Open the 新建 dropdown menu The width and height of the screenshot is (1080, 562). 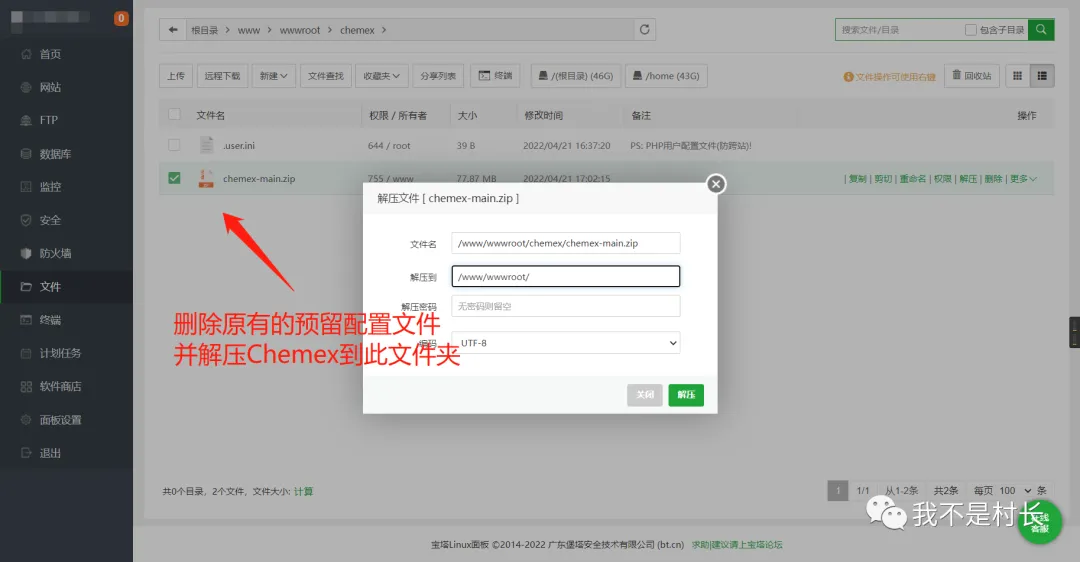click(x=273, y=75)
